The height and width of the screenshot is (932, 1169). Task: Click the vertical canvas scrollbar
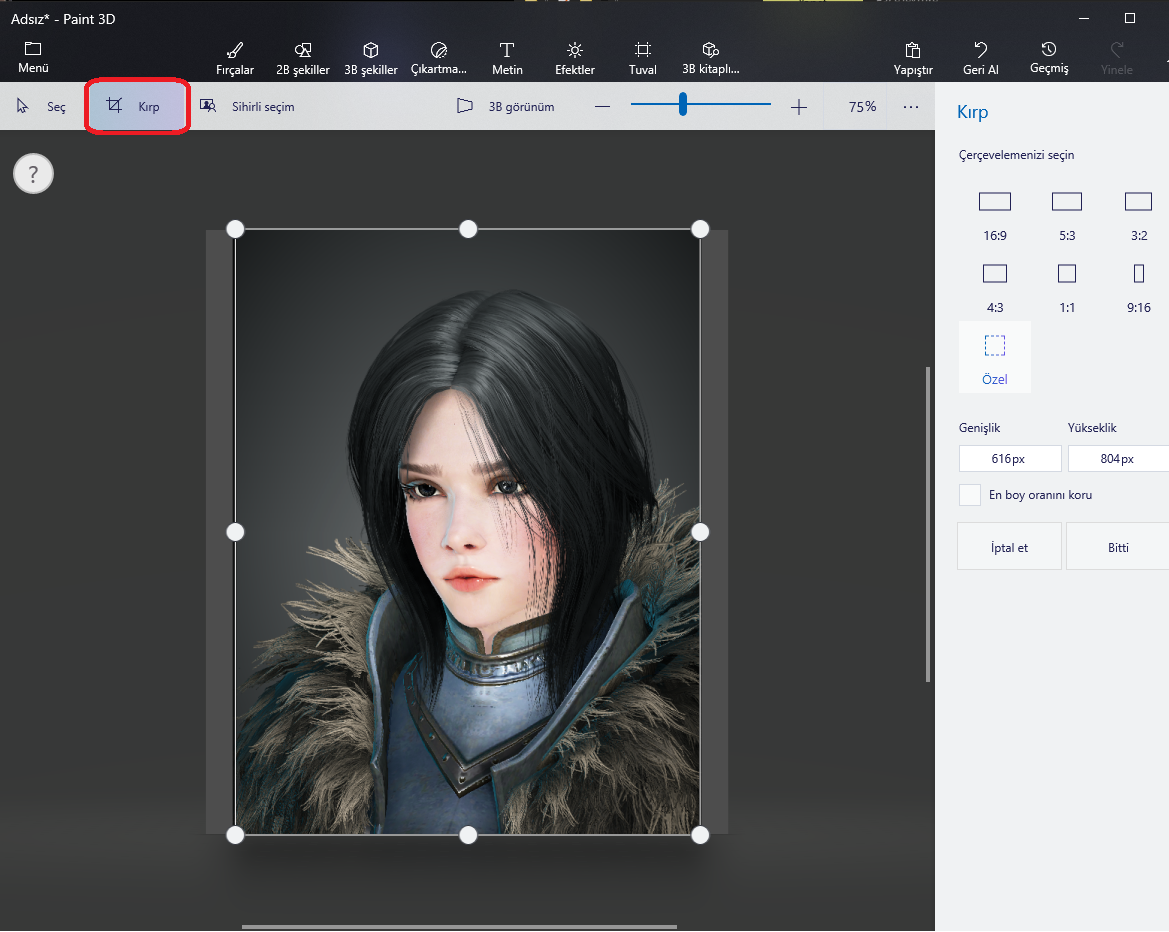click(928, 524)
